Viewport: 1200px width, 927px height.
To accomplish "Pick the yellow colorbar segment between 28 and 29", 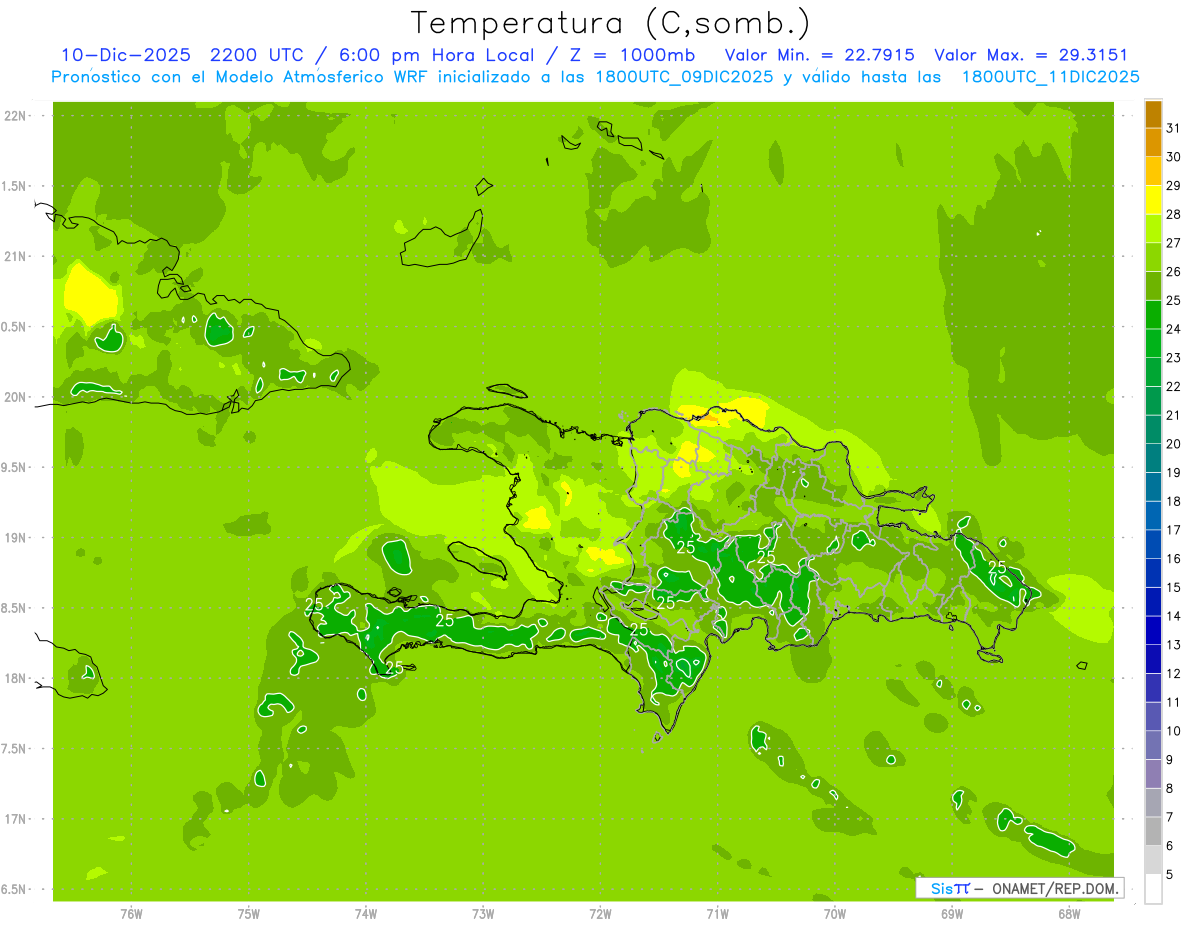I will [1153, 200].
